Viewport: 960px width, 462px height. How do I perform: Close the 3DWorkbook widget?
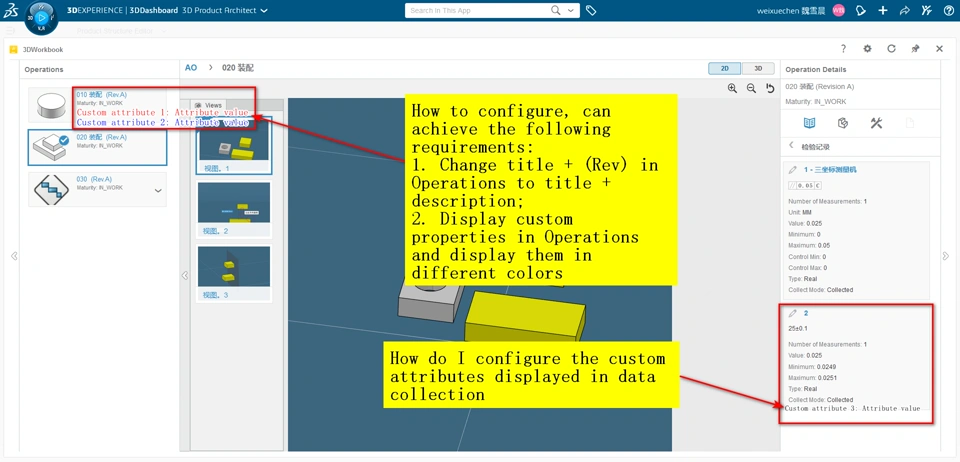tap(939, 49)
